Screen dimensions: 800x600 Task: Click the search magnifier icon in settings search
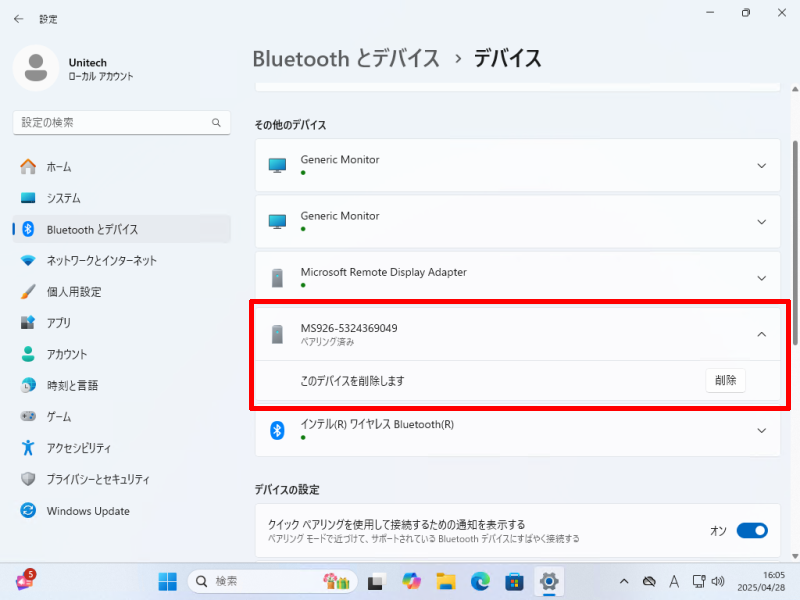pos(216,123)
